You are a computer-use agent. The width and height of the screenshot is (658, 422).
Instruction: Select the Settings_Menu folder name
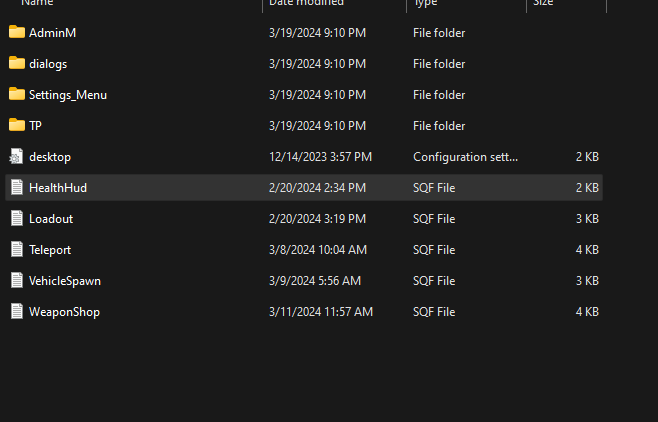point(68,95)
